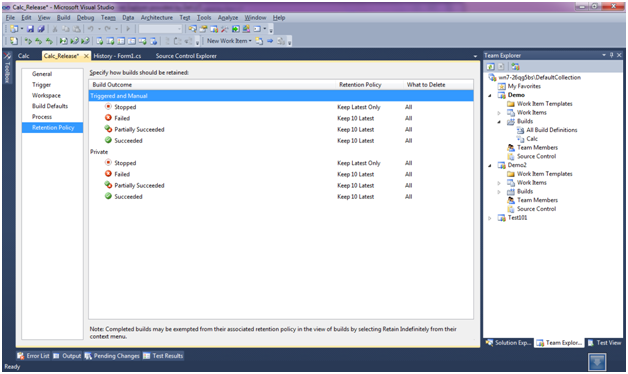Click the Stopped status icon under Triggered and Manual
The width and height of the screenshot is (628, 374).
tap(108, 107)
